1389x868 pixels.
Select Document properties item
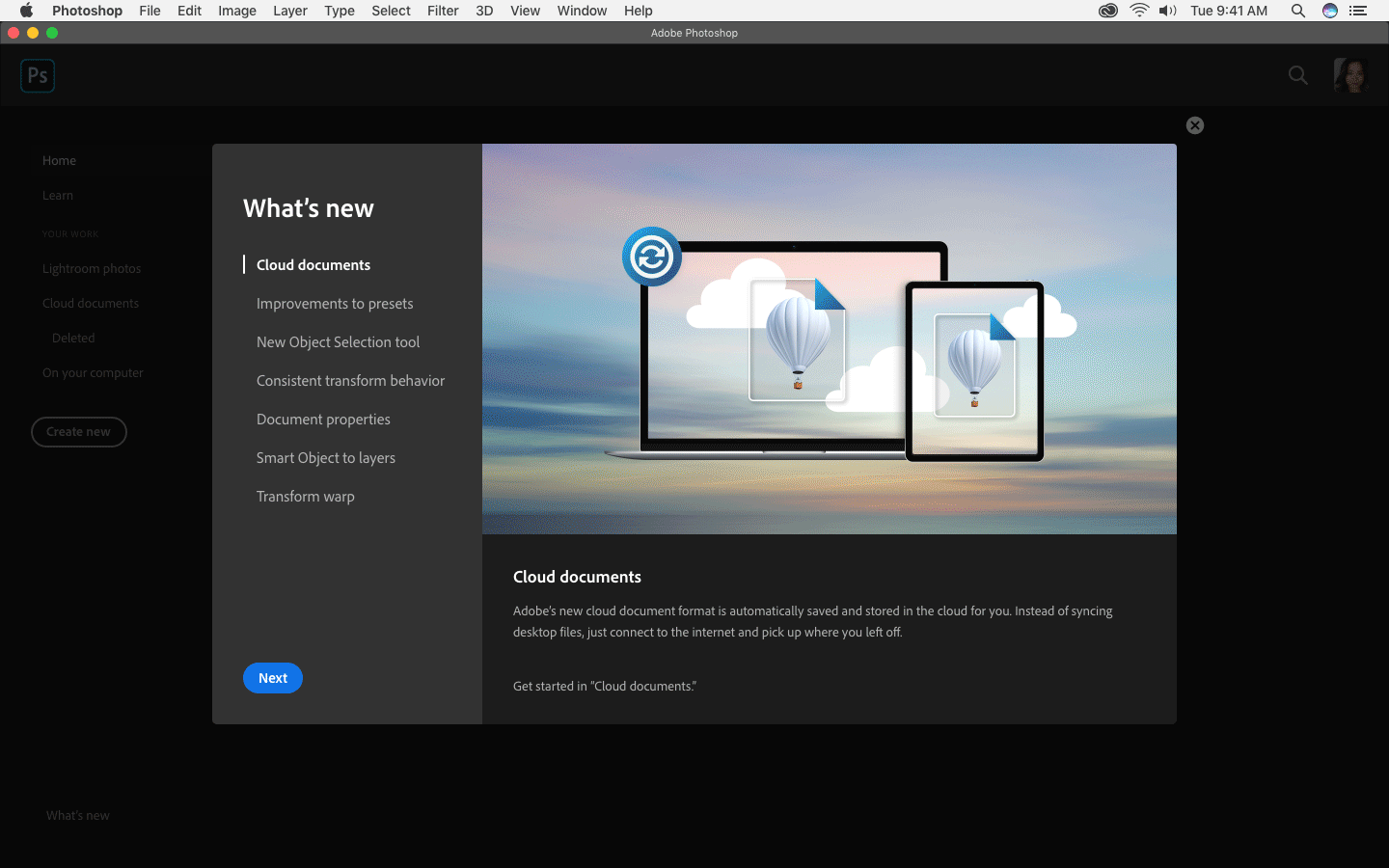click(323, 420)
